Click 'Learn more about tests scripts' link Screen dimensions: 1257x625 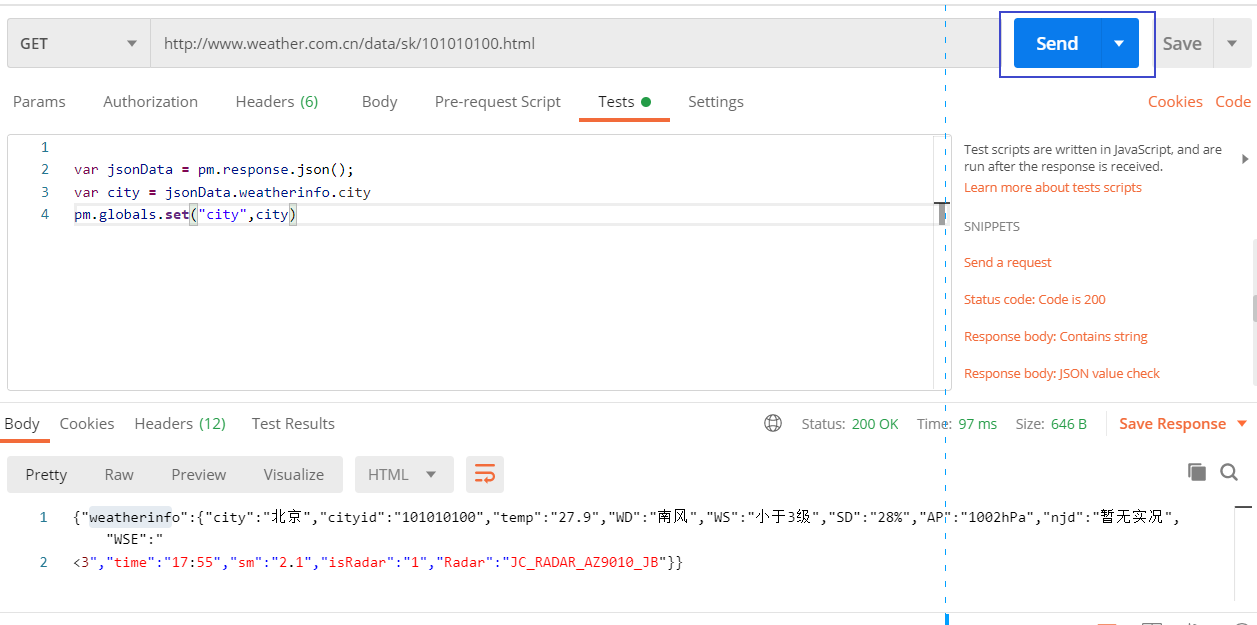1052,188
